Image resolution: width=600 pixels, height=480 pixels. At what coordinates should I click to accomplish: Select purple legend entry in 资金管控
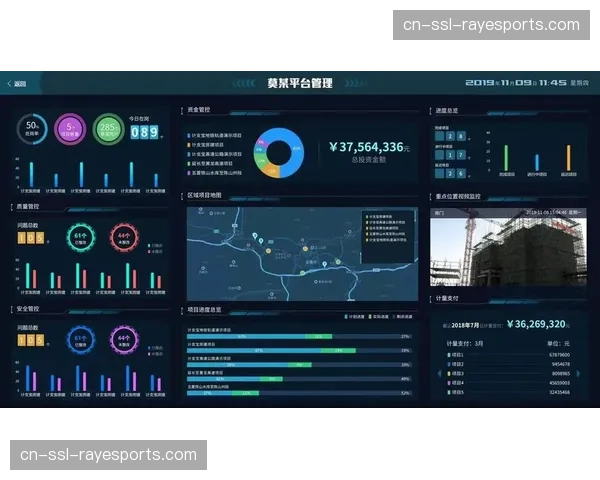click(x=214, y=173)
